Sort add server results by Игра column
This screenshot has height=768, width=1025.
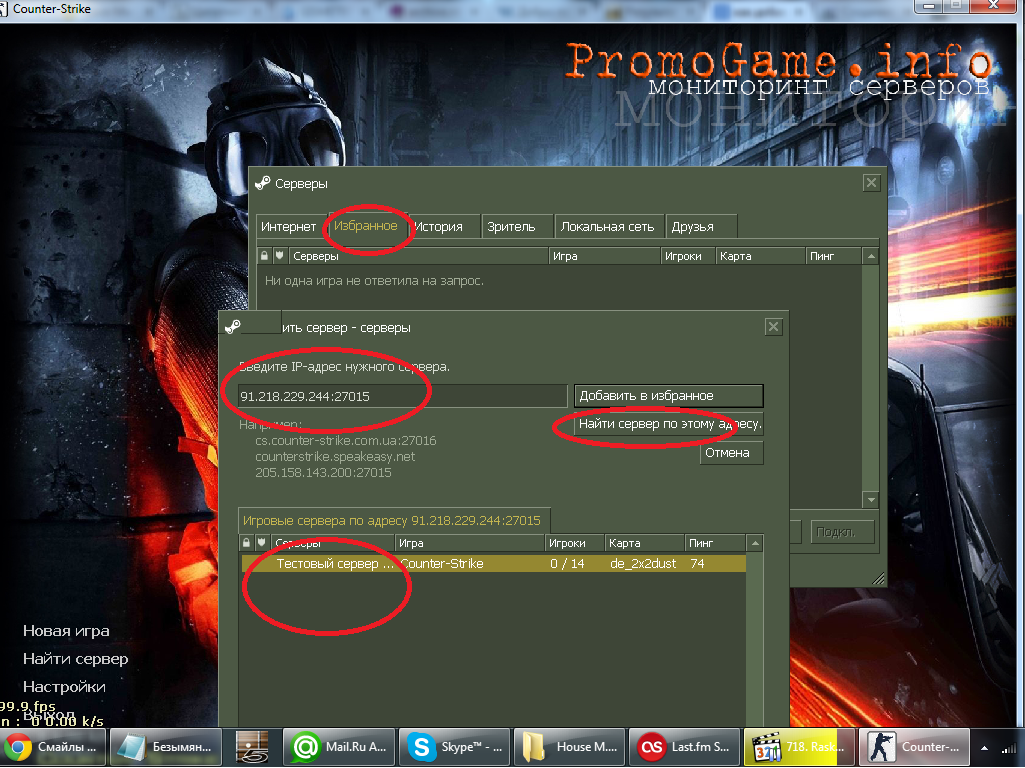pos(469,543)
